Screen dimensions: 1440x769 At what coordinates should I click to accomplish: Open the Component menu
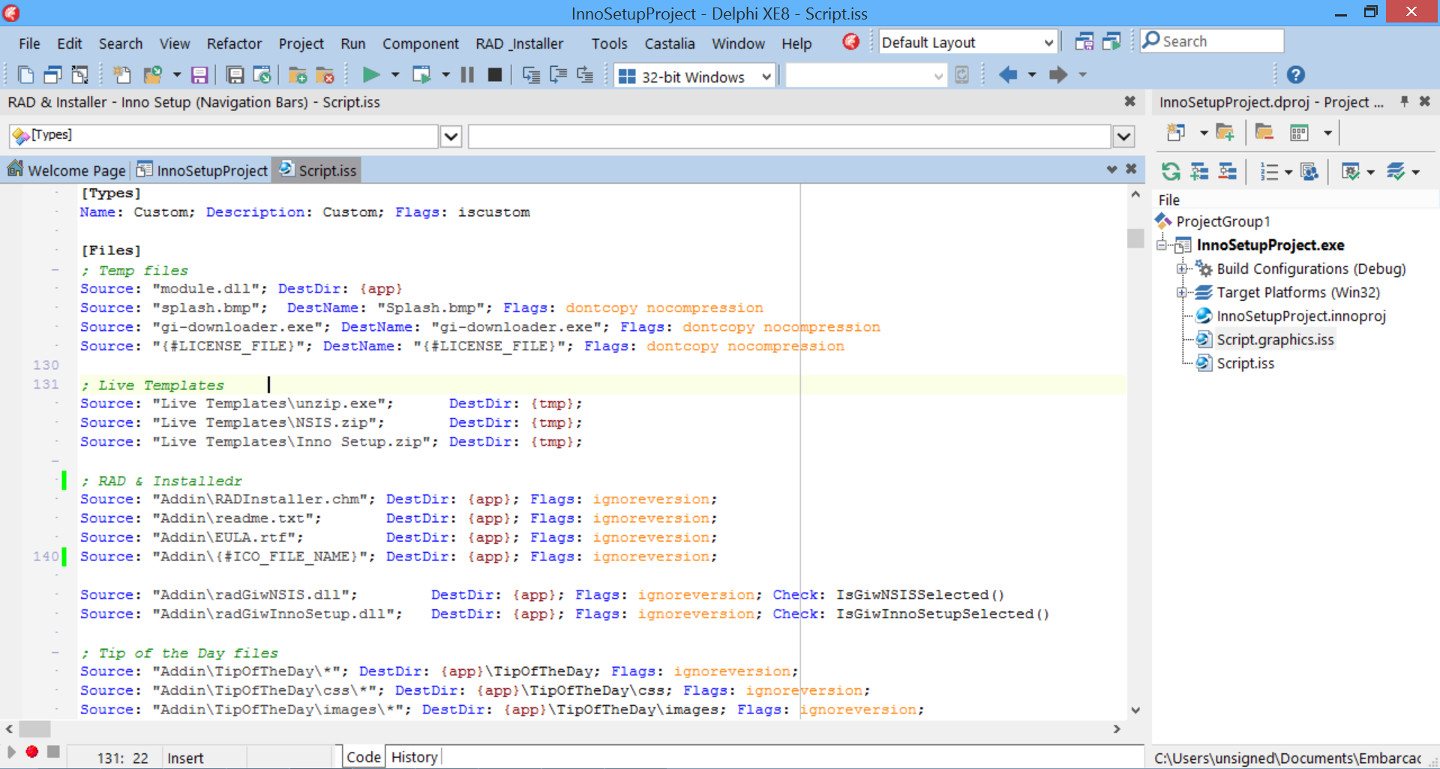pyautogui.click(x=421, y=43)
